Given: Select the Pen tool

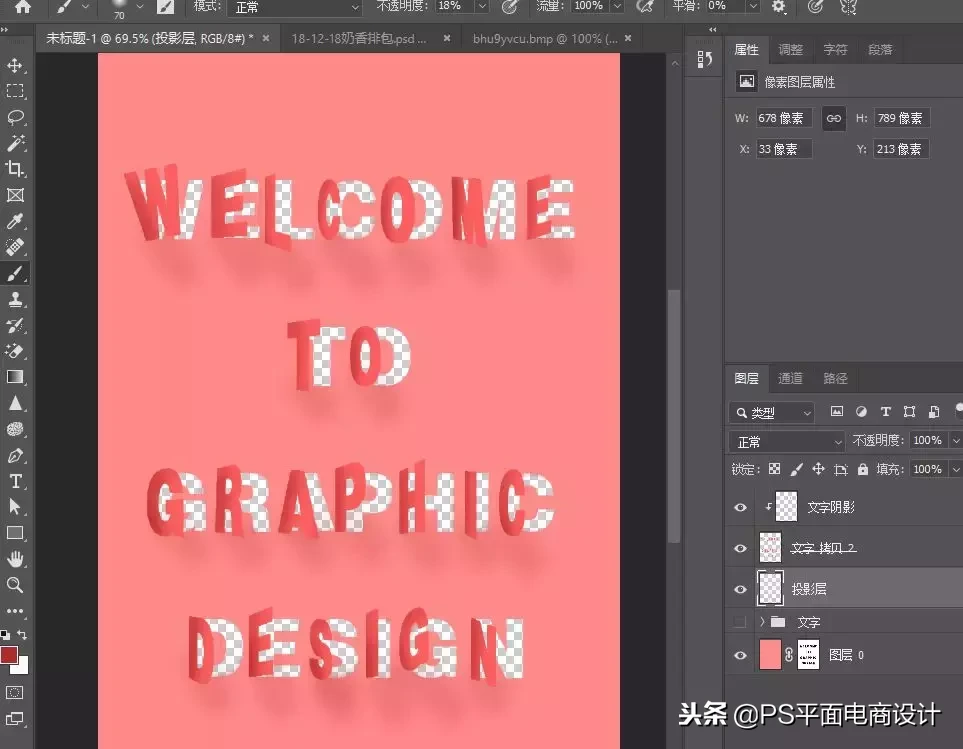Looking at the screenshot, I should (x=15, y=456).
